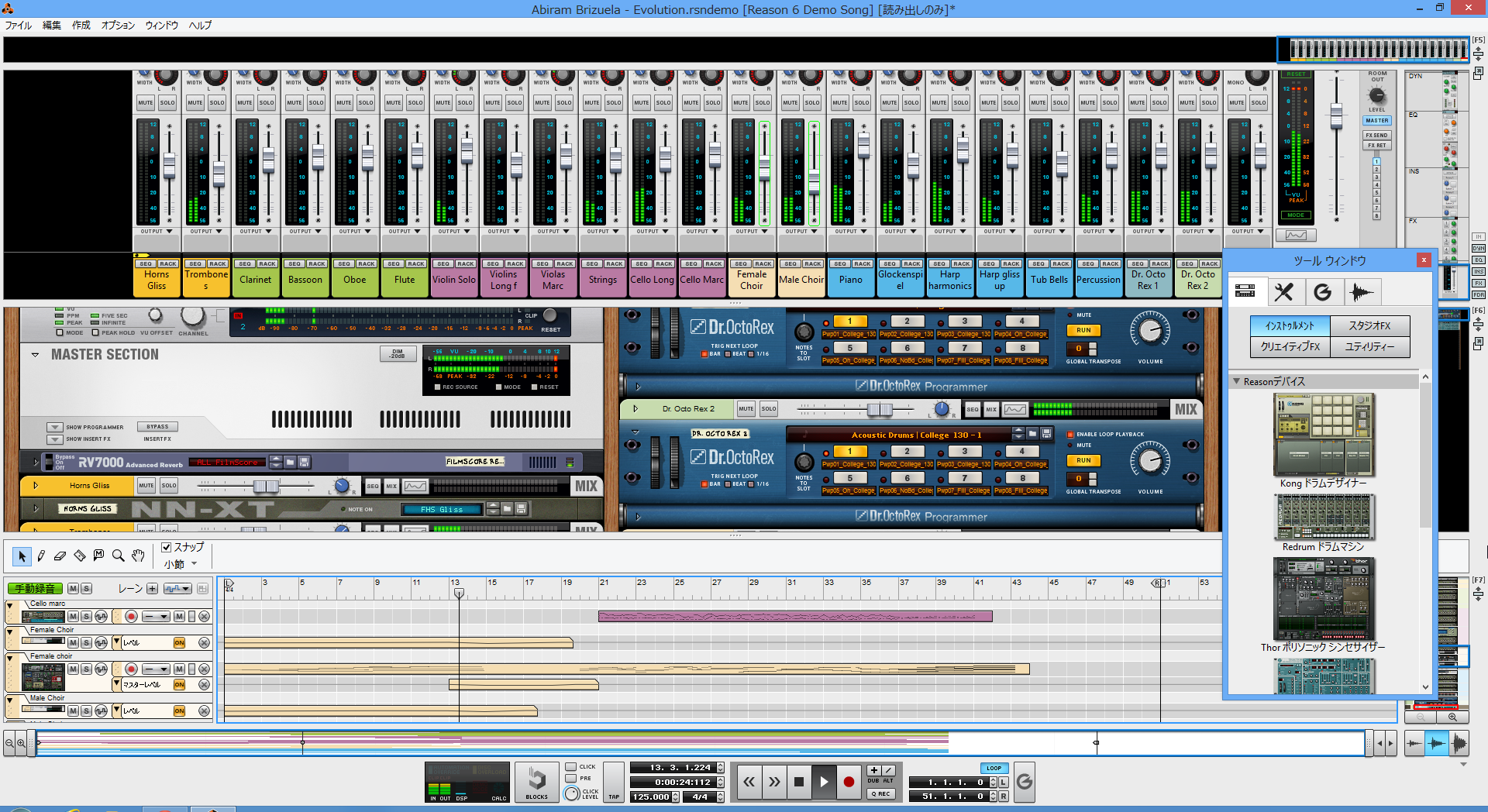Solo the Horns Gliss mixer channel

[167, 102]
